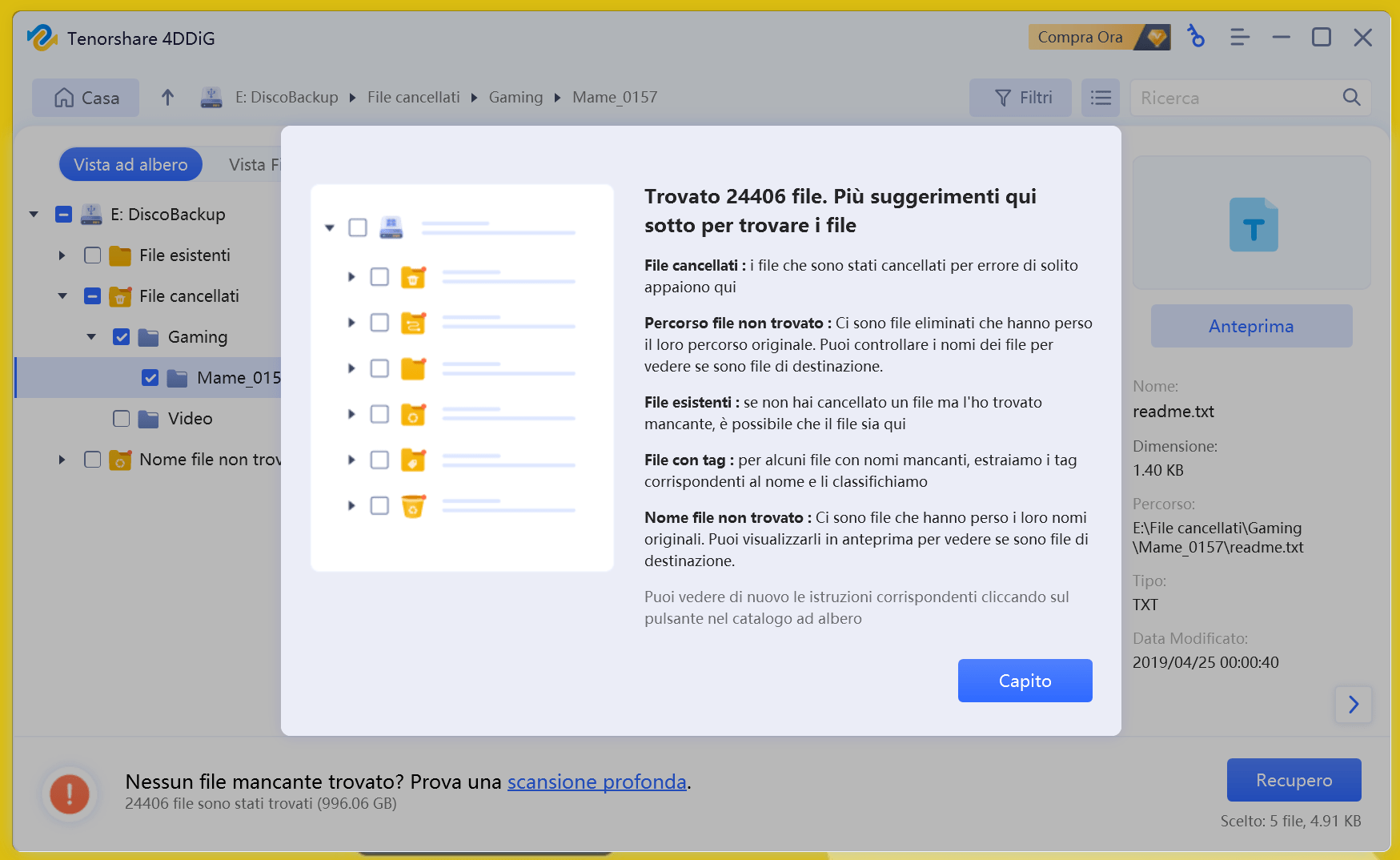The width and height of the screenshot is (1400, 860).
Task: Click the File cancellati trash folder icon
Action: click(x=120, y=296)
